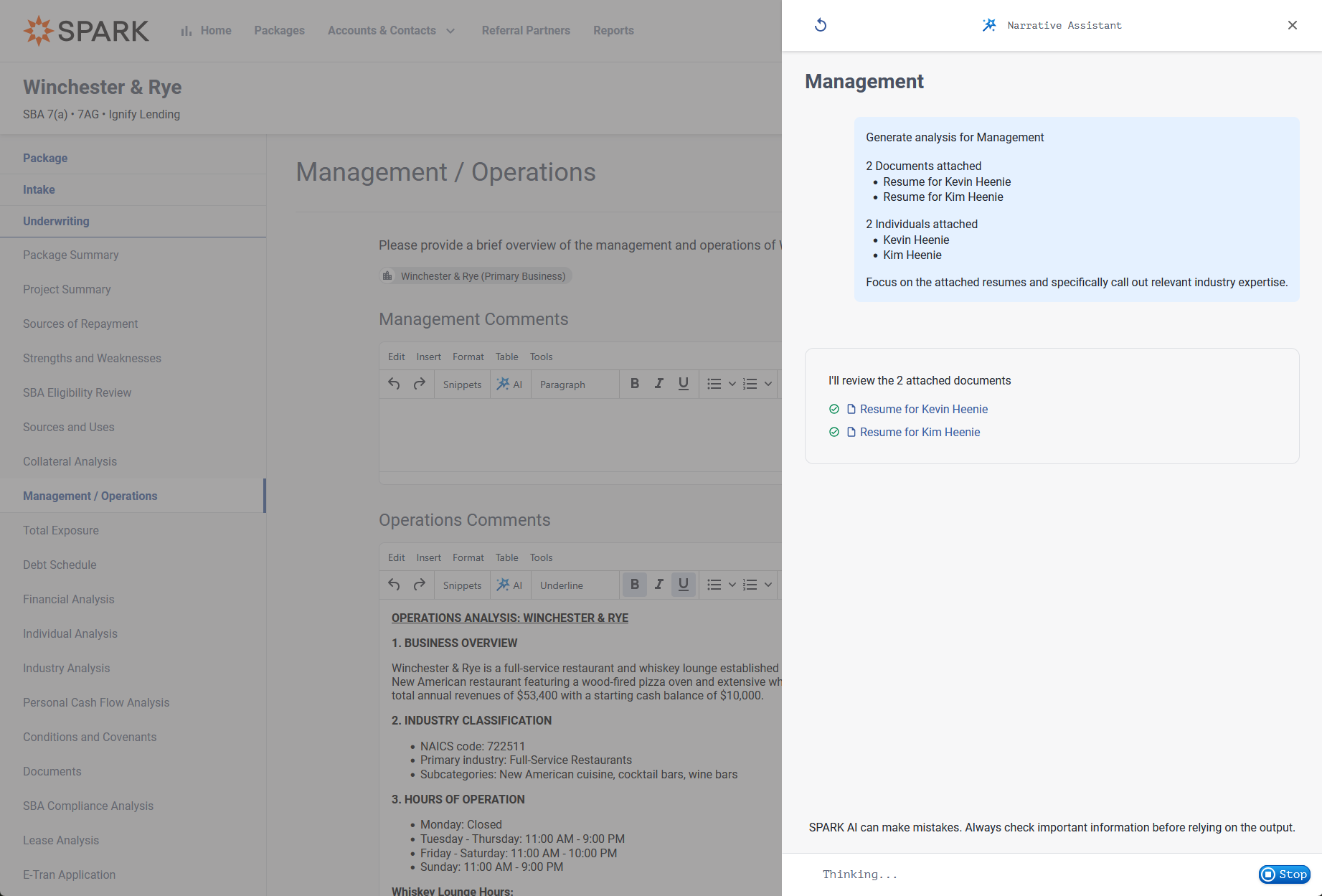The height and width of the screenshot is (896, 1322).
Task: Open Resume for Kim Heenie link
Action: click(920, 432)
